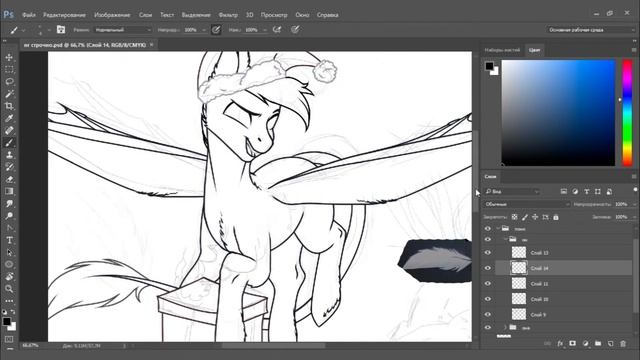This screenshot has height=360, width=640.
Task: Select the Healing Brush tool
Action: tap(9, 131)
